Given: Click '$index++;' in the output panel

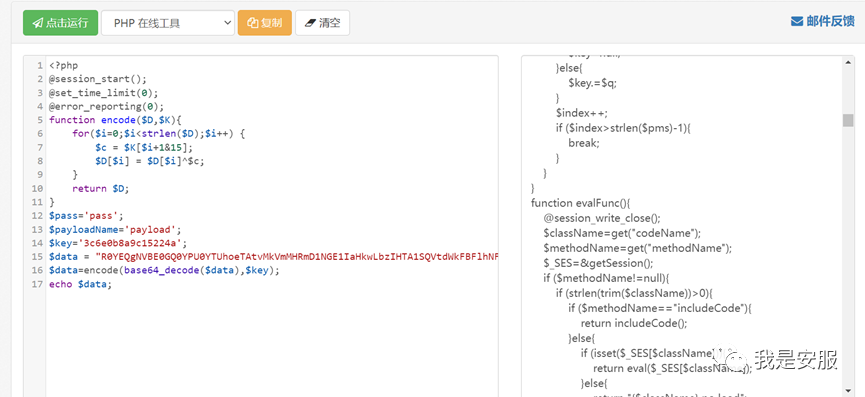Looking at the screenshot, I should click(x=581, y=113).
